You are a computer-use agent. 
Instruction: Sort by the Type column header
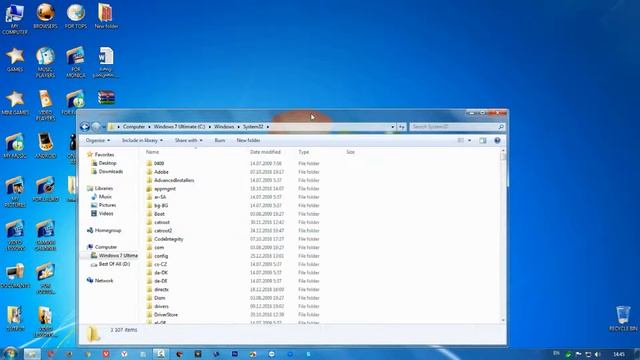pos(304,152)
